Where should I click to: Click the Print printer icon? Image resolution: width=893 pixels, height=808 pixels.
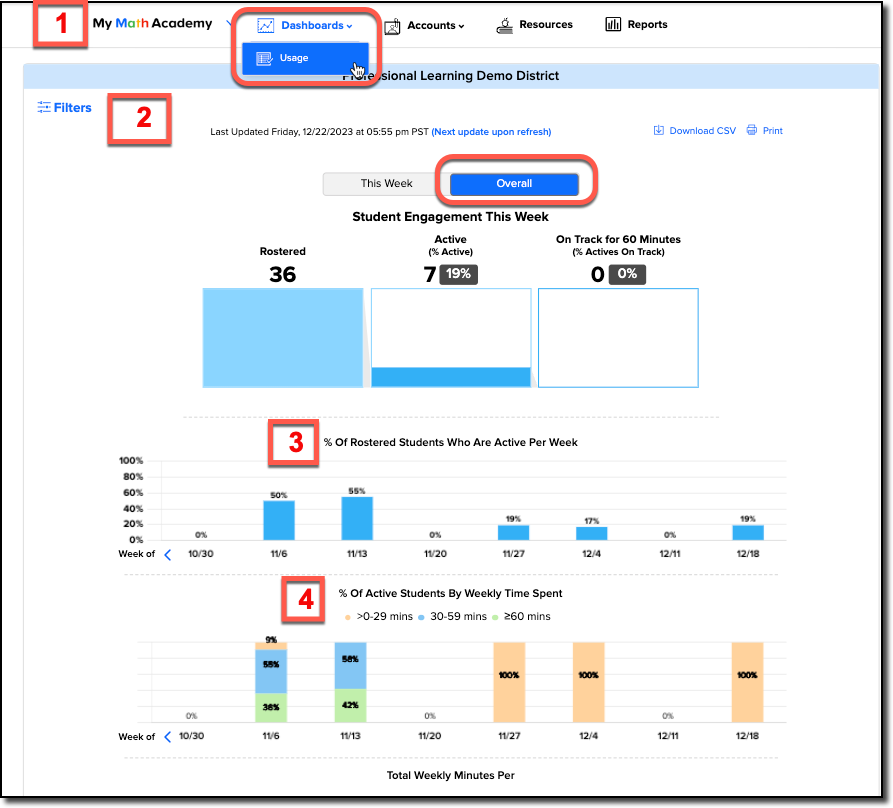point(752,130)
